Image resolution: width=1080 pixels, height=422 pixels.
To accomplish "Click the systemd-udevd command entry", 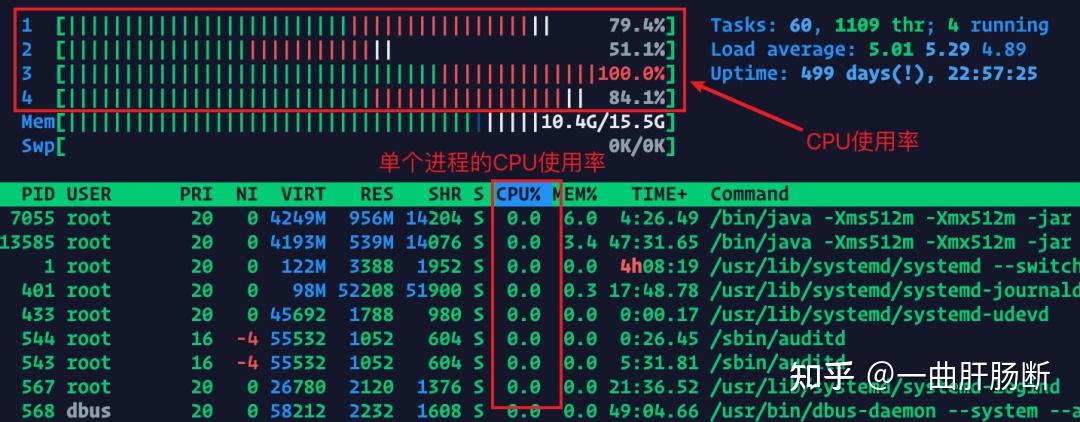I will (x=880, y=315).
